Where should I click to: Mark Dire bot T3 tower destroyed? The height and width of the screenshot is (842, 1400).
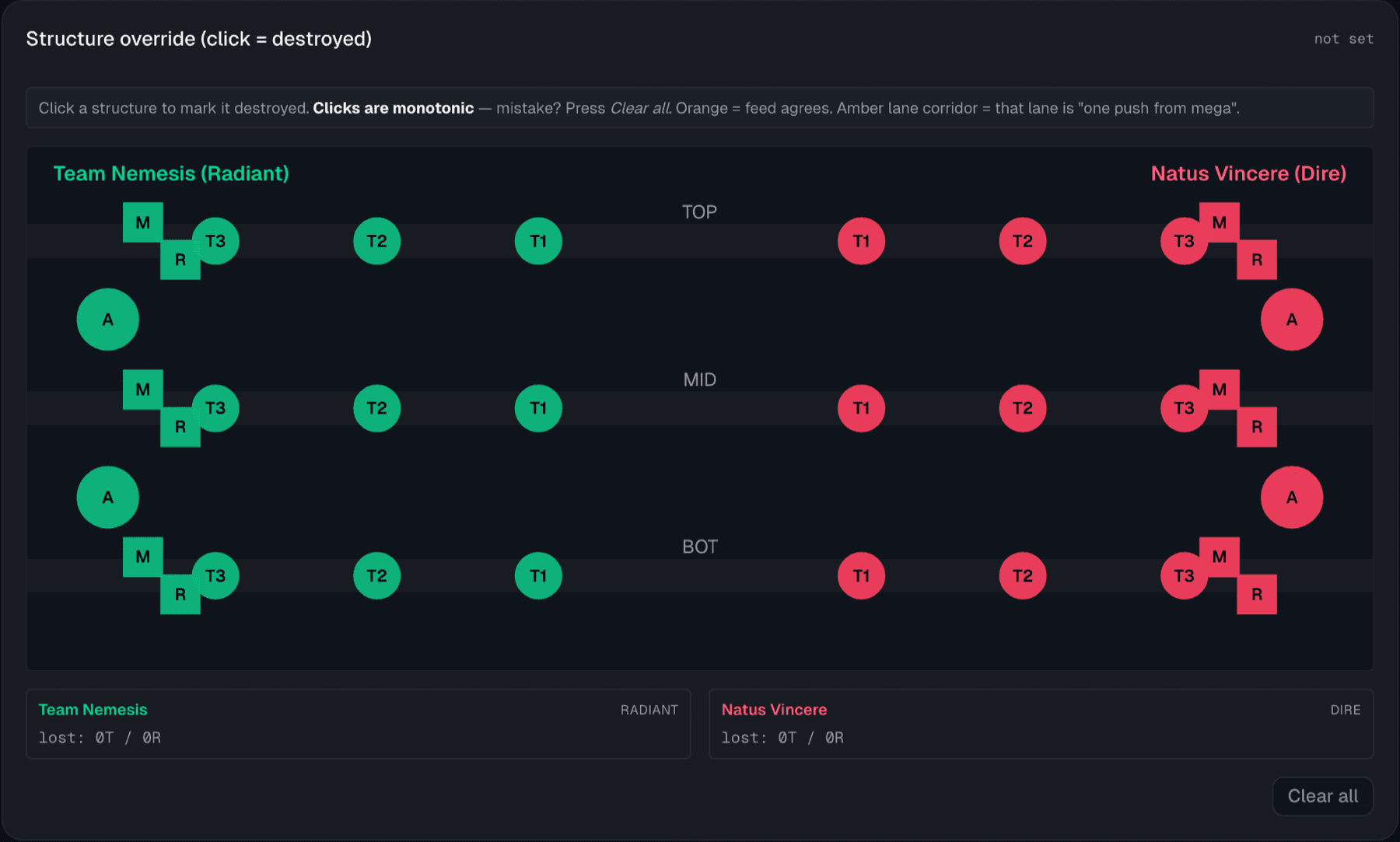(x=1184, y=575)
